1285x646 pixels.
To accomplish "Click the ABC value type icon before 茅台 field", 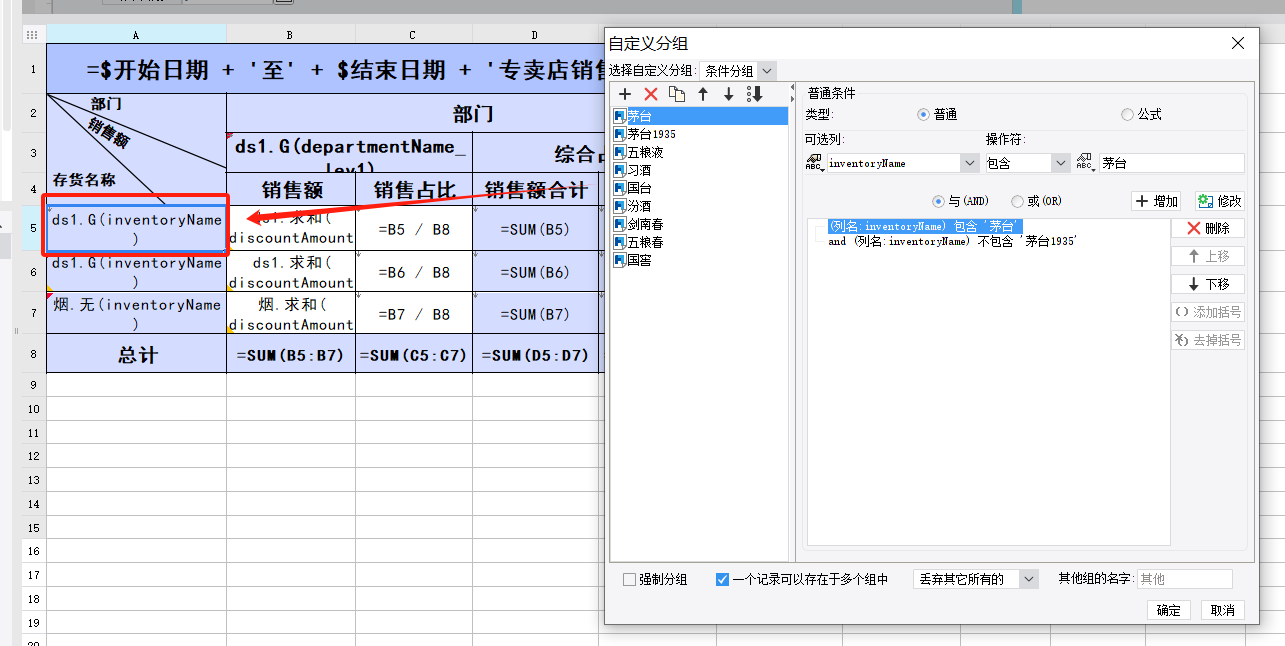I will (1085, 163).
